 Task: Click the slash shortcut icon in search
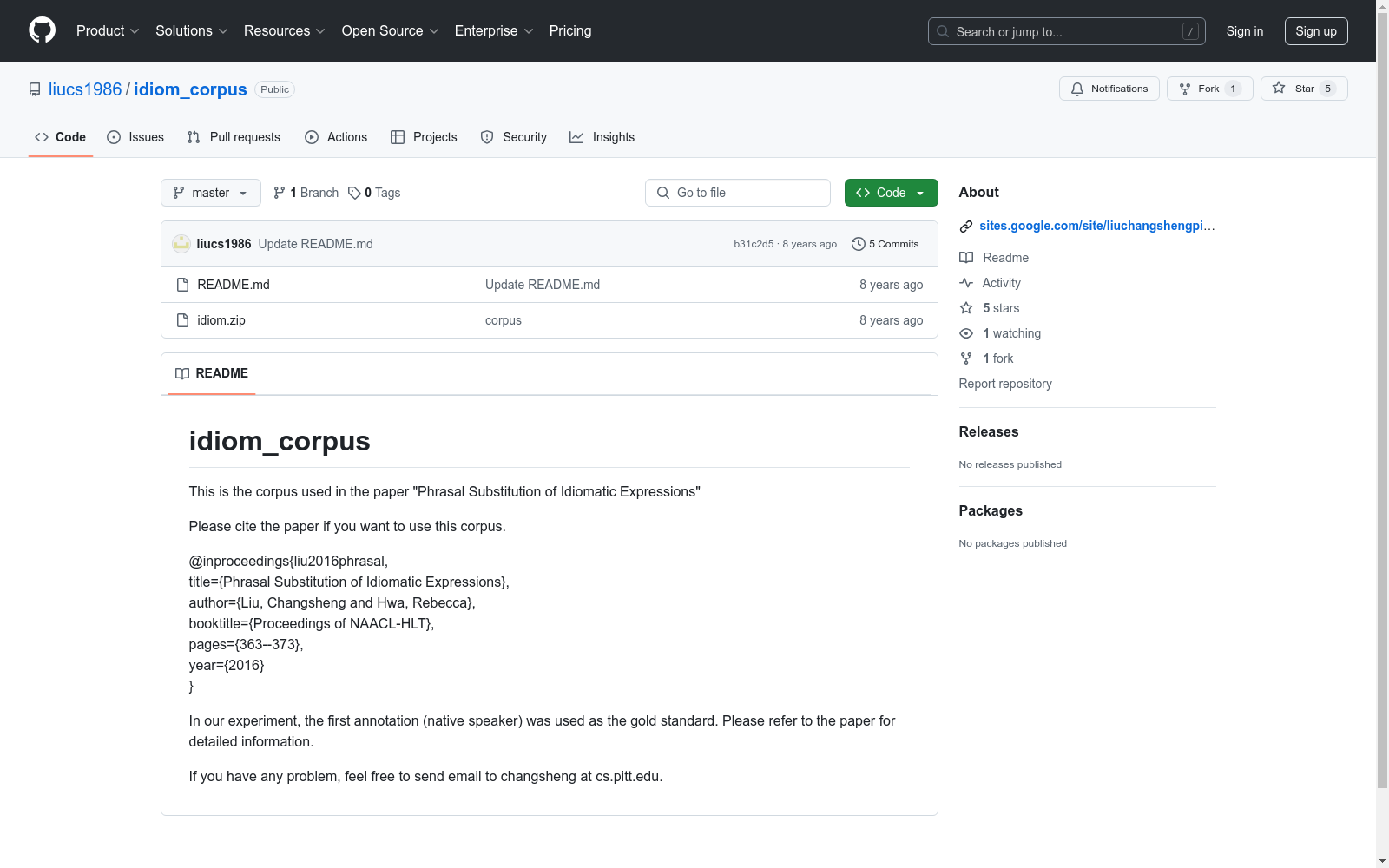(x=1190, y=31)
